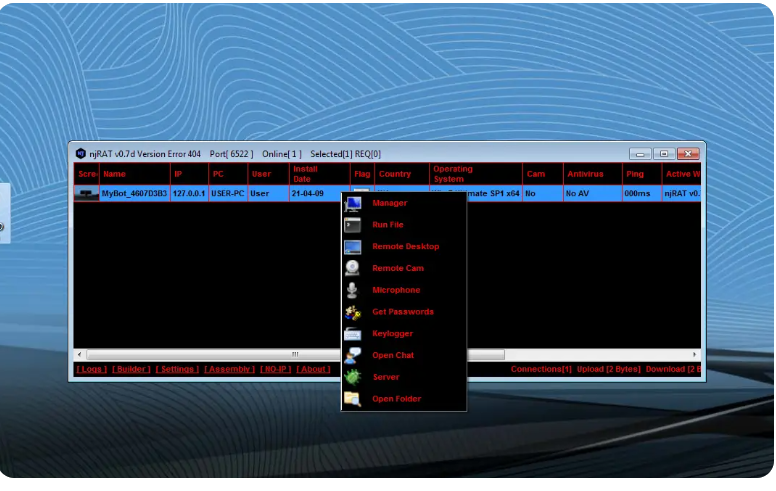776x491 pixels.
Task: Click the njRAT v0. active window cell
Action: (x=681, y=194)
